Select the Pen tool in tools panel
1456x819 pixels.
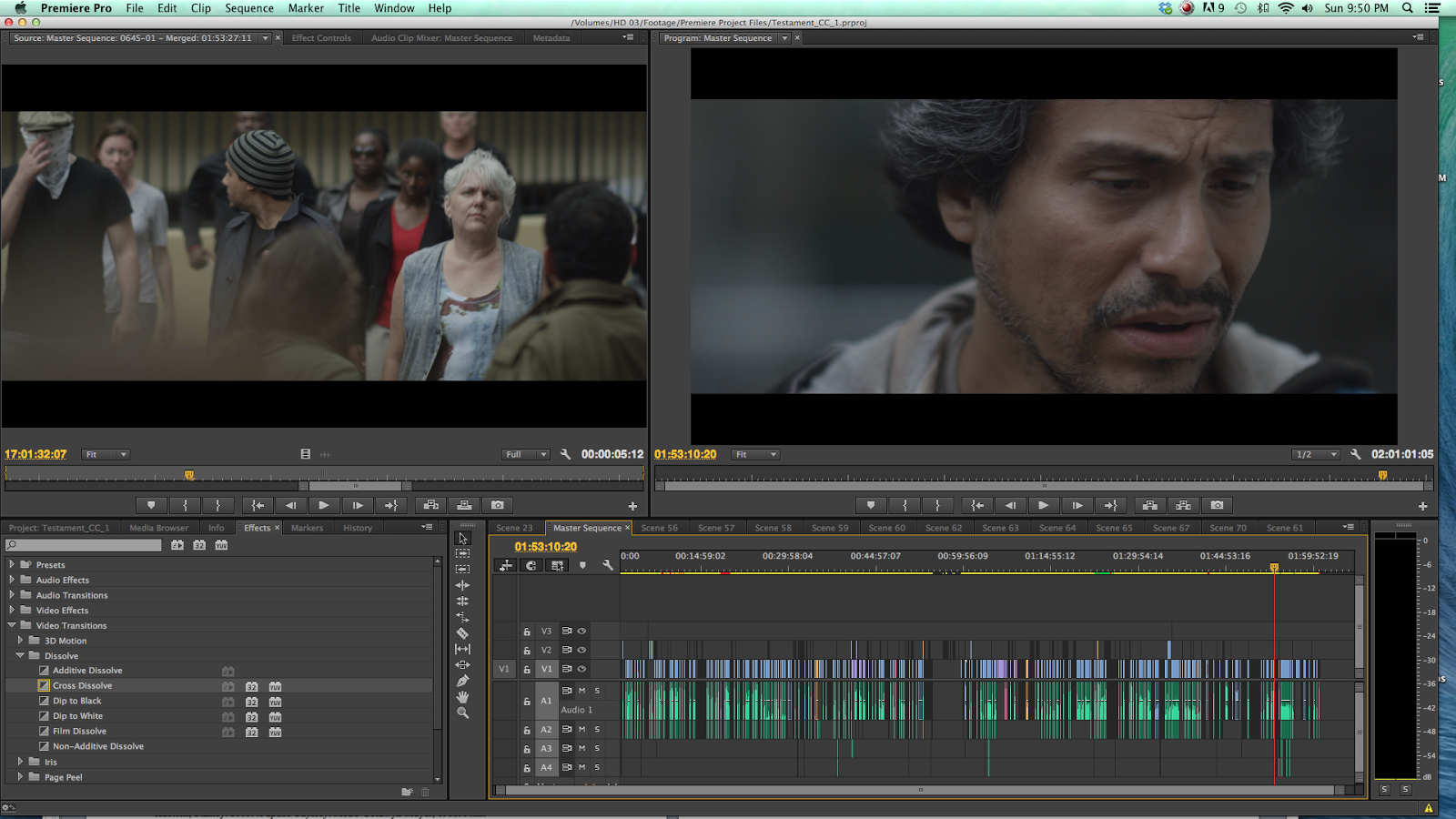click(x=462, y=681)
